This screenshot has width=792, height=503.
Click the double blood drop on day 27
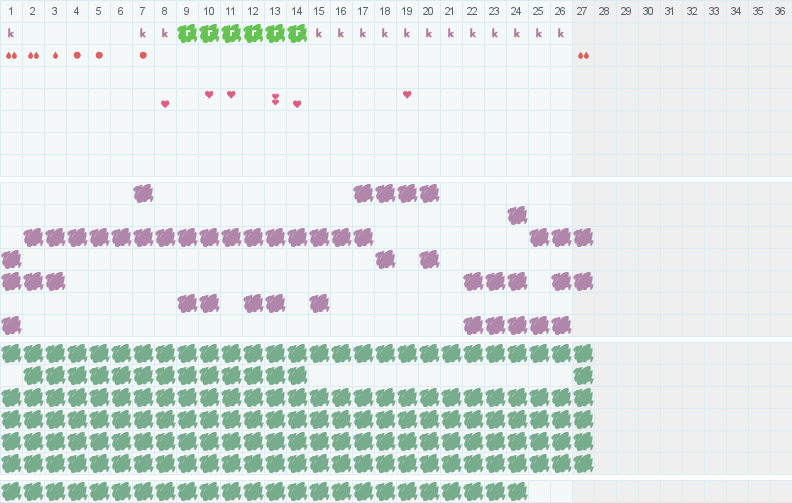(x=583, y=56)
